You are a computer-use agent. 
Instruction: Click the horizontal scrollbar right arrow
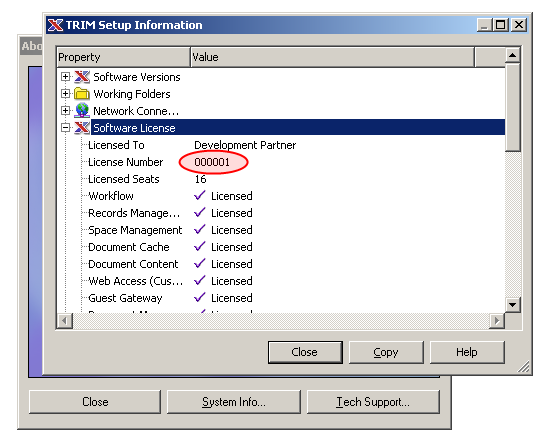click(x=497, y=321)
